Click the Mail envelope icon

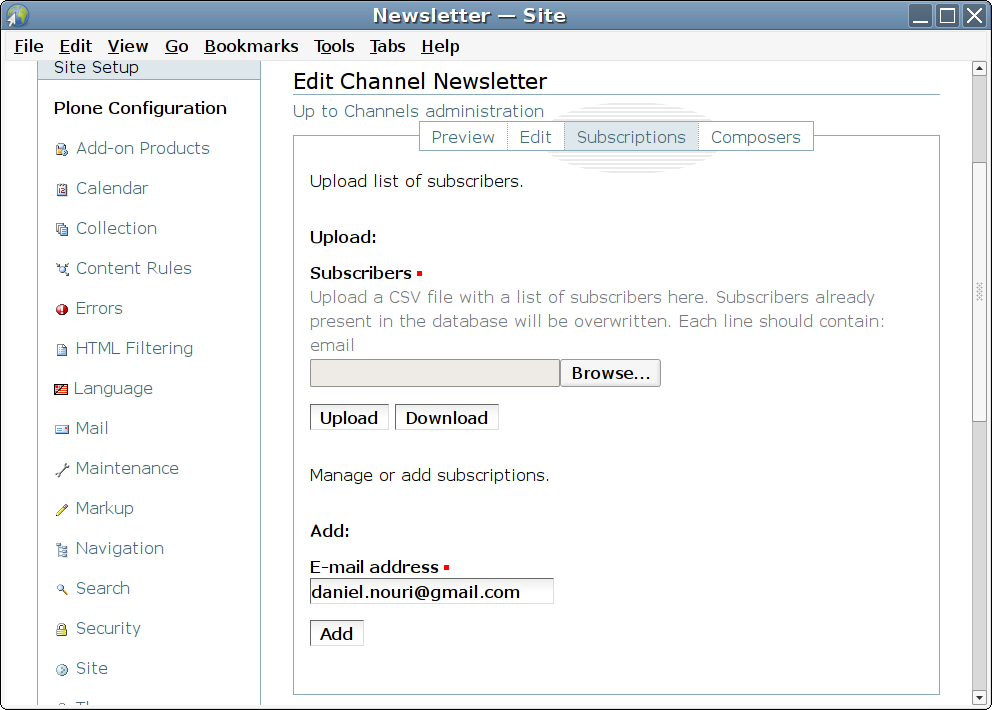coord(62,429)
